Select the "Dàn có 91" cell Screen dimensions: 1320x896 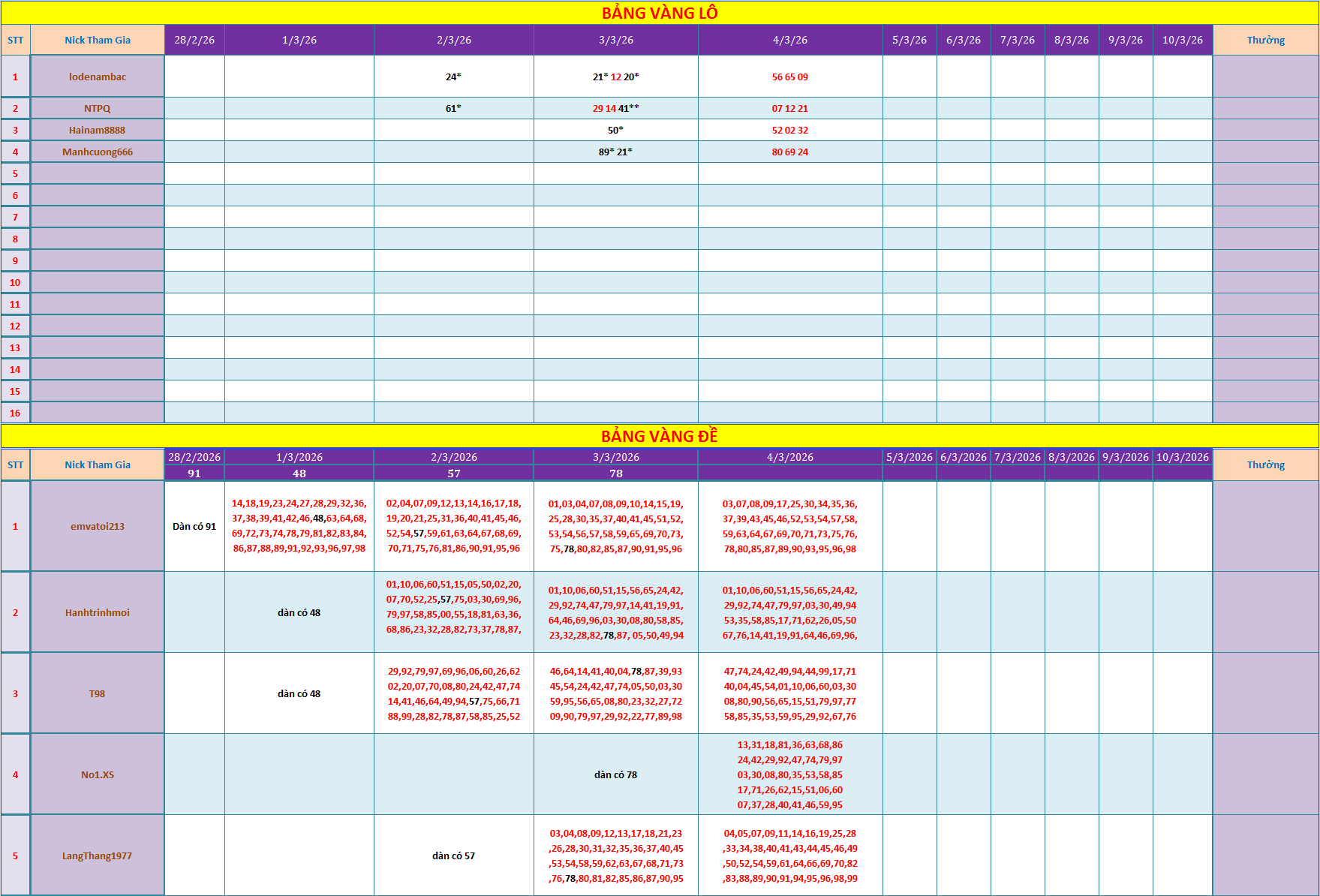coord(194,526)
